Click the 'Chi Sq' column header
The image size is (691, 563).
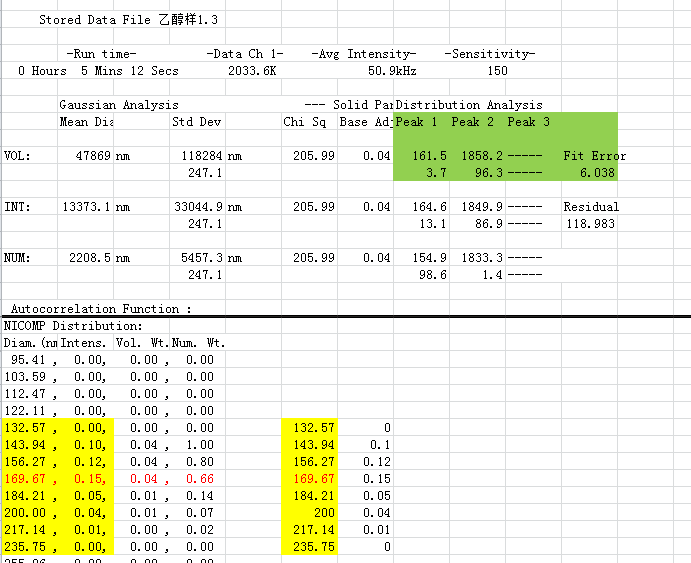click(x=305, y=122)
